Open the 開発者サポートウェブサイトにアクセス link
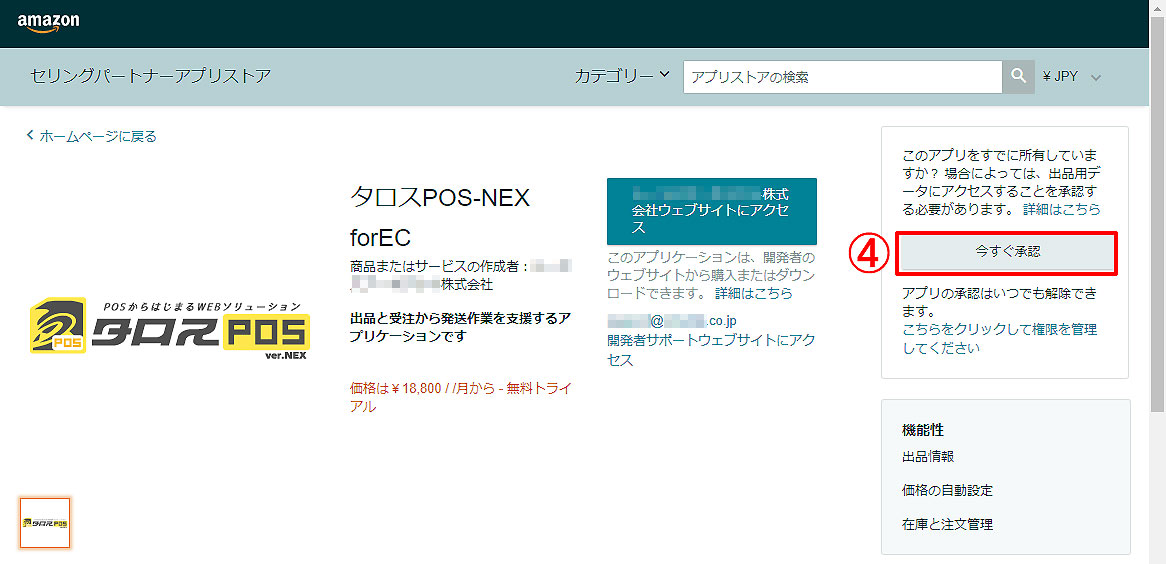This screenshot has height=564, width=1166. tap(711, 350)
